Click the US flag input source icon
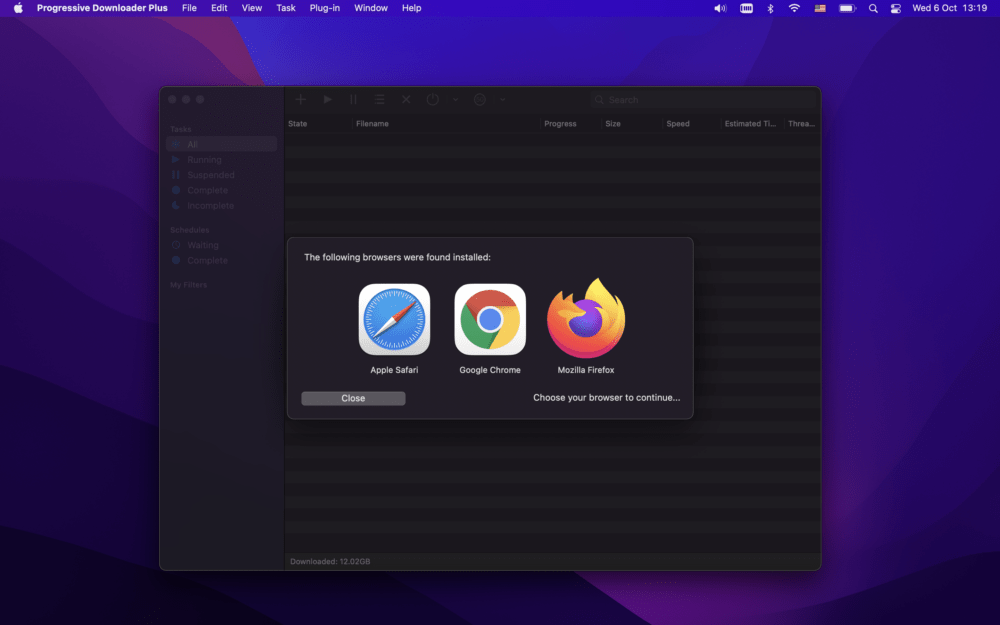Screen dimensions: 1000x625 (820, 8)
